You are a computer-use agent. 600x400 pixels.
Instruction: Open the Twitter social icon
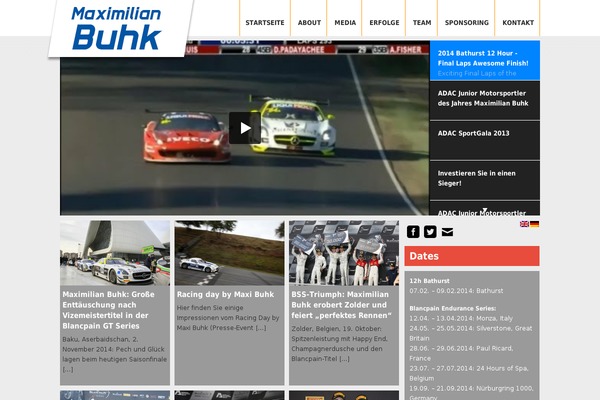pyautogui.click(x=430, y=232)
